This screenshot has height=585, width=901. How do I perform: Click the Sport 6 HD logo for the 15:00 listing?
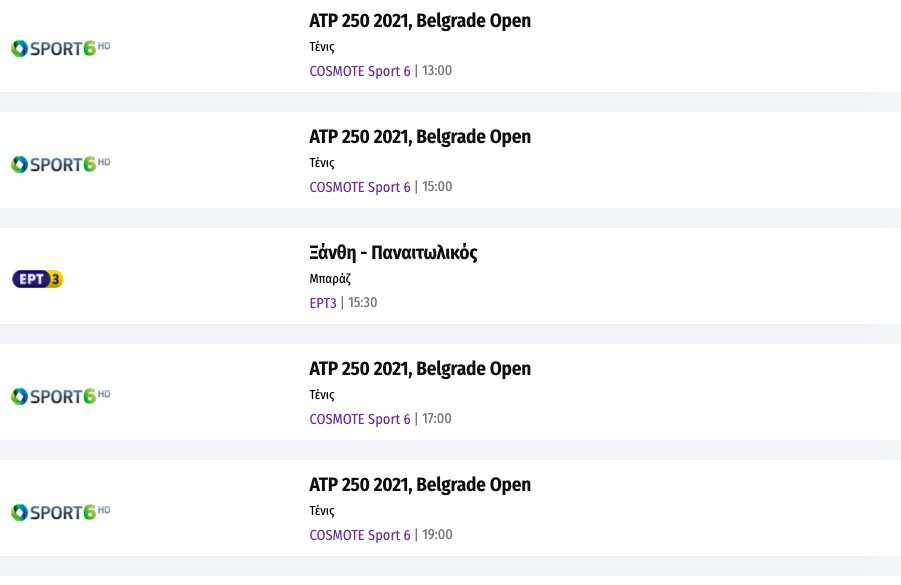[x=60, y=164]
